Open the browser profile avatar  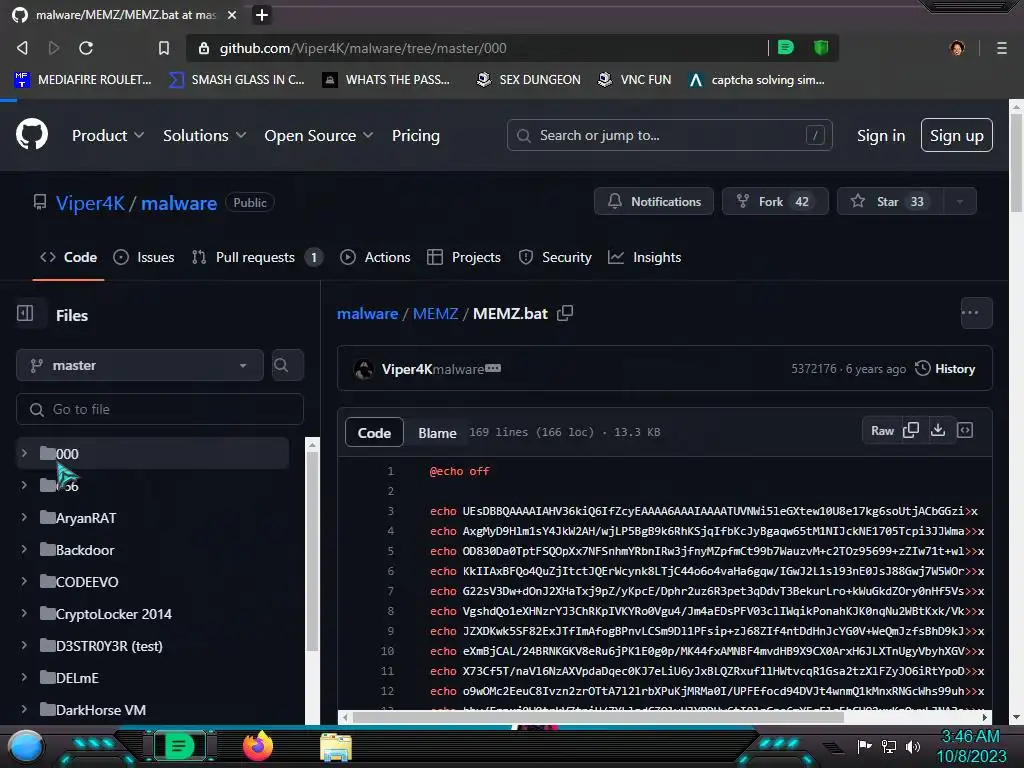click(957, 48)
